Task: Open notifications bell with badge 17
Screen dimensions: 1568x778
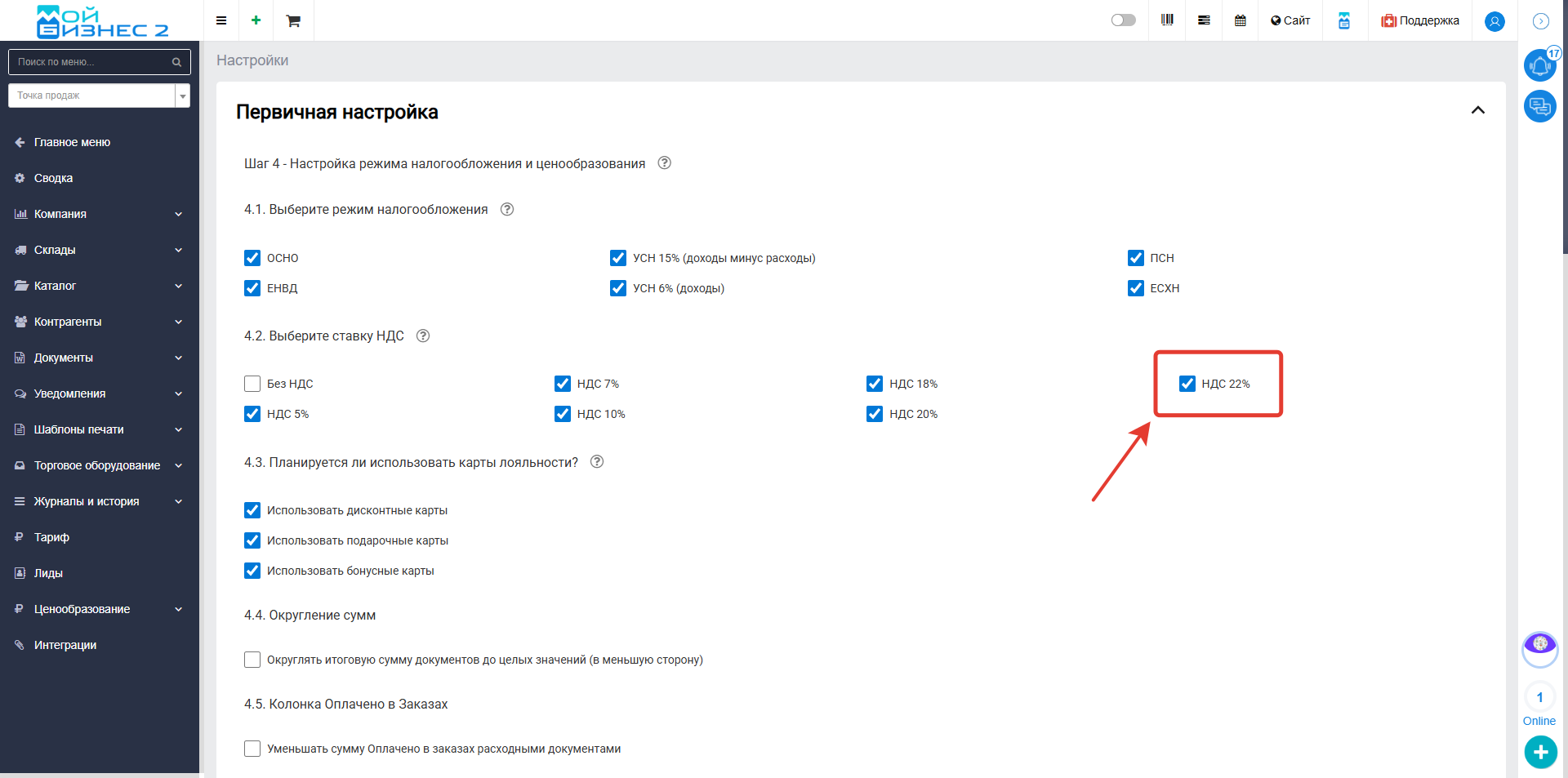Action: pos(1540,65)
